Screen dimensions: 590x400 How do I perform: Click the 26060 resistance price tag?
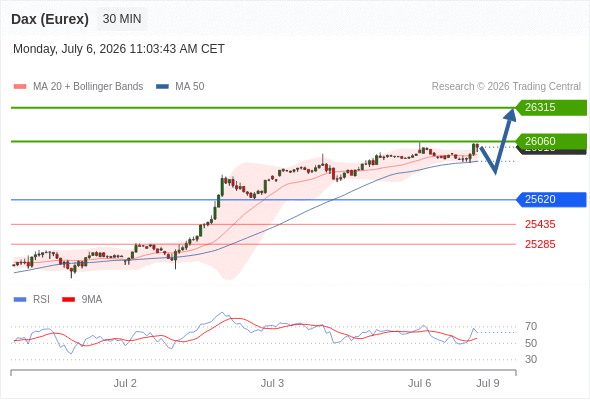[550, 141]
